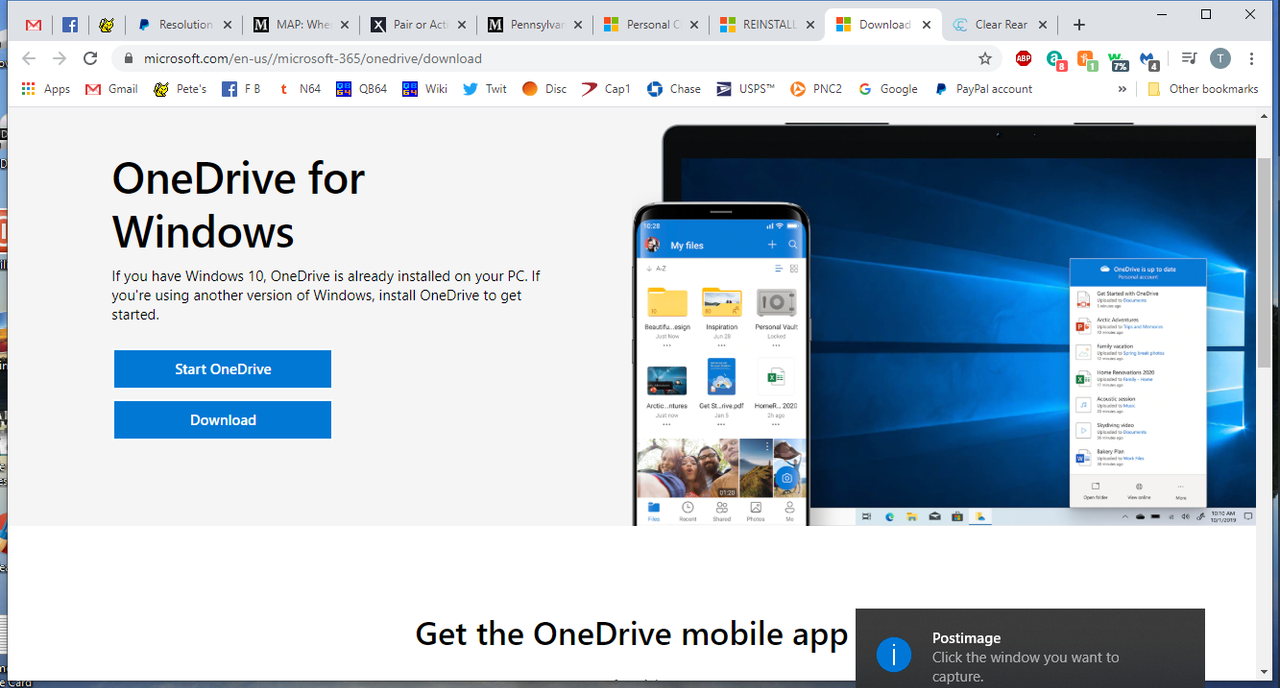Open the Cap1 bookmark
The width and height of the screenshot is (1280, 688).
point(606,89)
